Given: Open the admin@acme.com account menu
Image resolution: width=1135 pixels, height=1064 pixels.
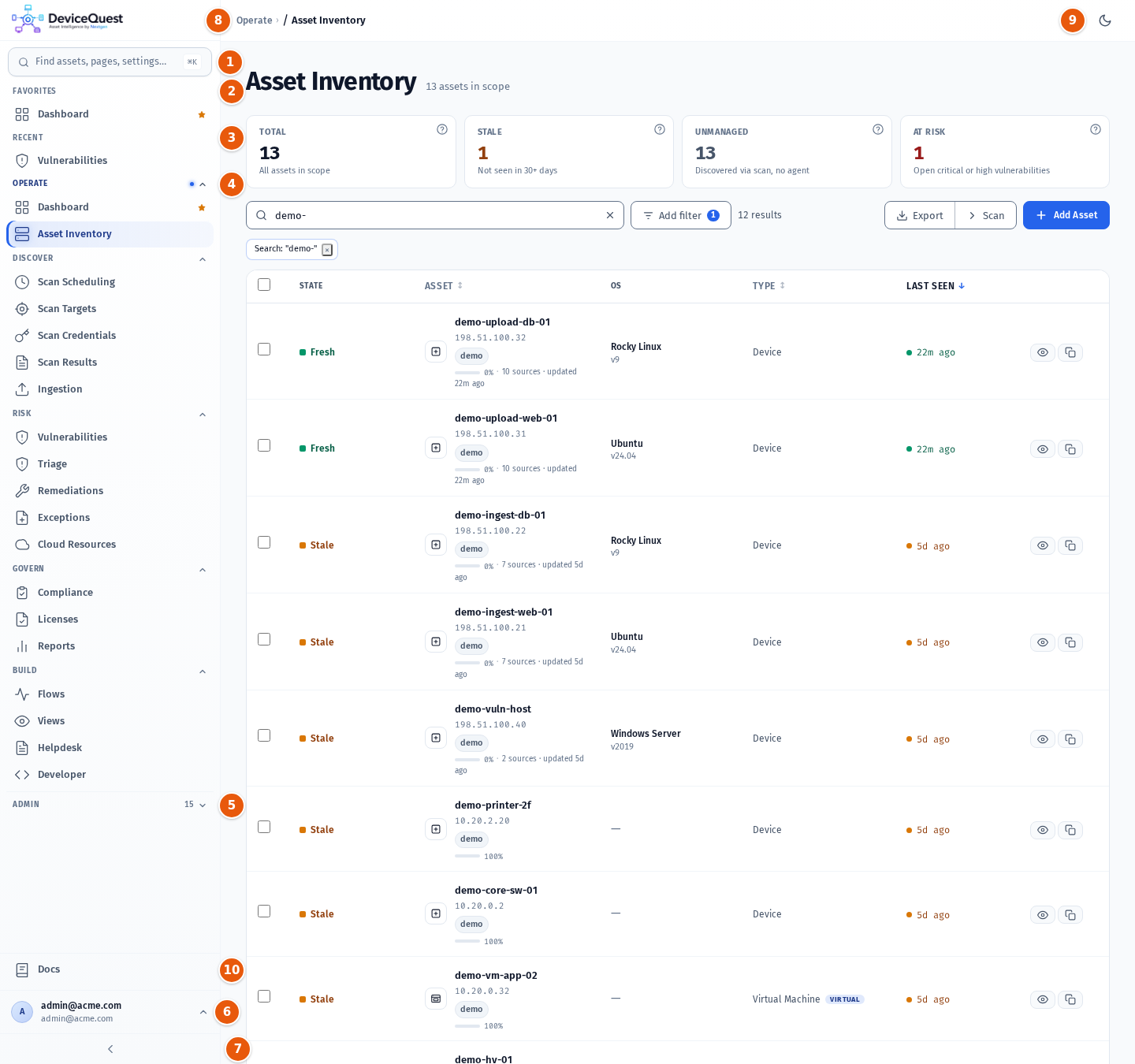Looking at the screenshot, I should coord(109,1011).
